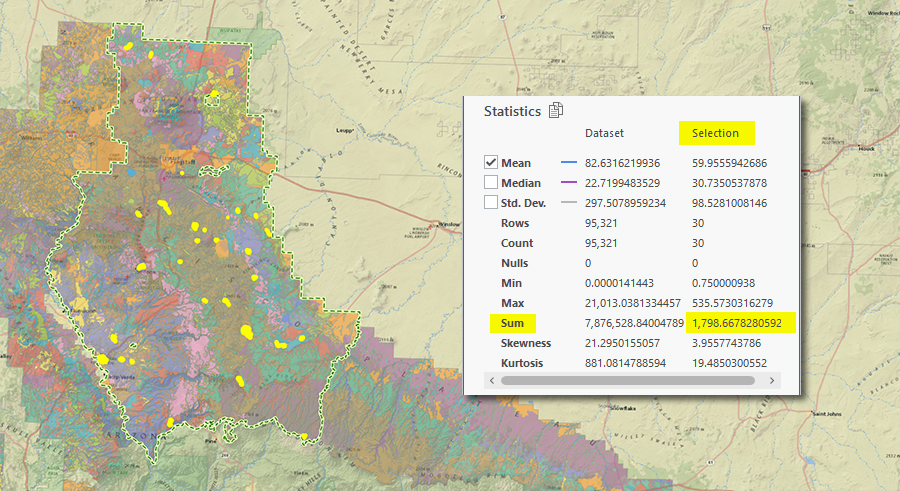Click the blue Mean line legend swatch
The width and height of the screenshot is (900, 491).
(x=568, y=163)
